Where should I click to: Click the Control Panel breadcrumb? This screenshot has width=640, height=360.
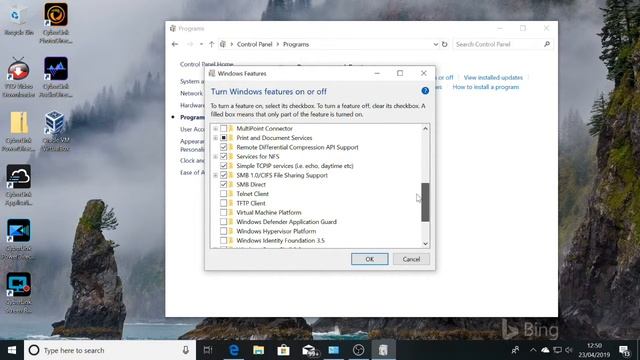[254, 44]
